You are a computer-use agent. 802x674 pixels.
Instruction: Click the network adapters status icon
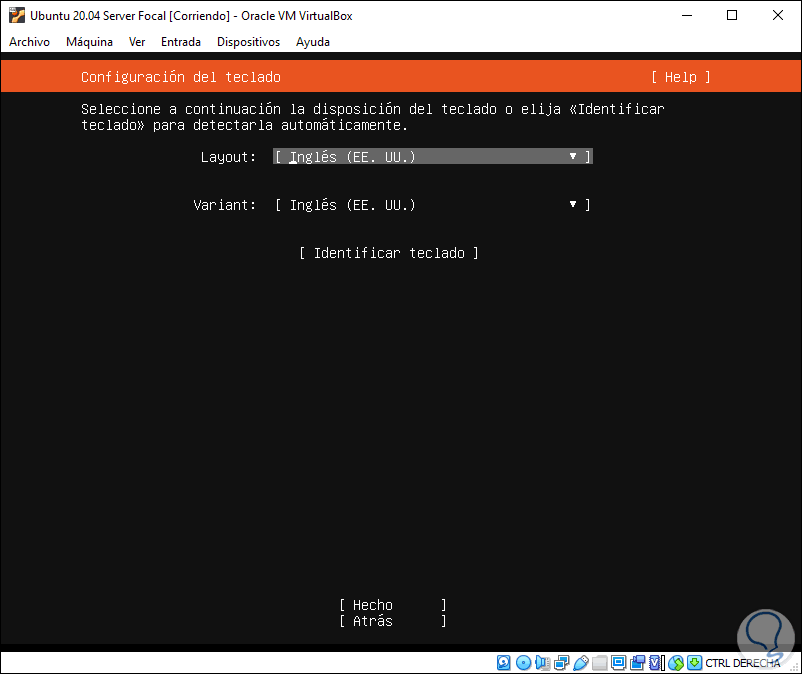[562, 663]
